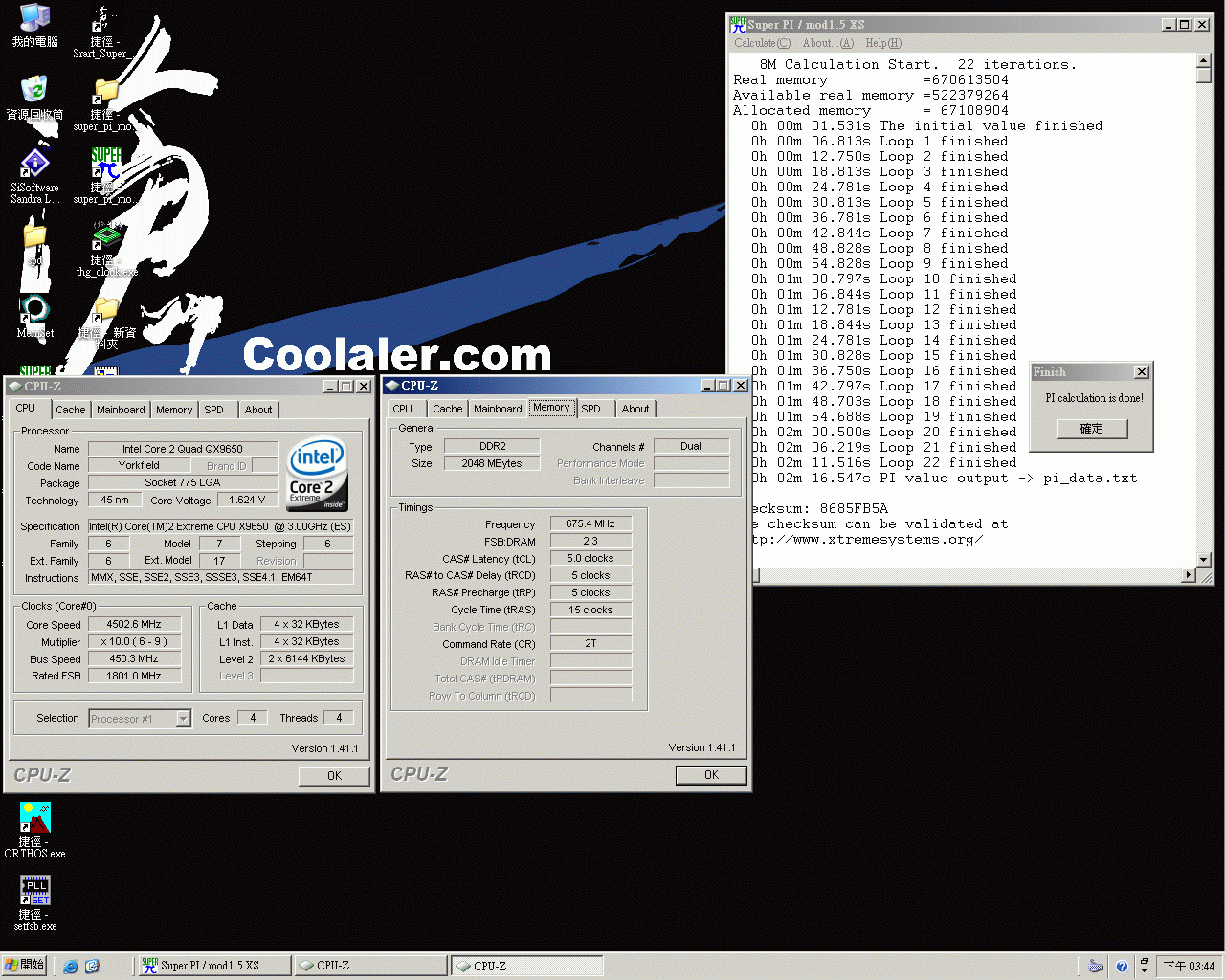The width and height of the screenshot is (1225, 980).
Task: Select SPD tab in CPU-Z CPU window
Action: coord(214,410)
